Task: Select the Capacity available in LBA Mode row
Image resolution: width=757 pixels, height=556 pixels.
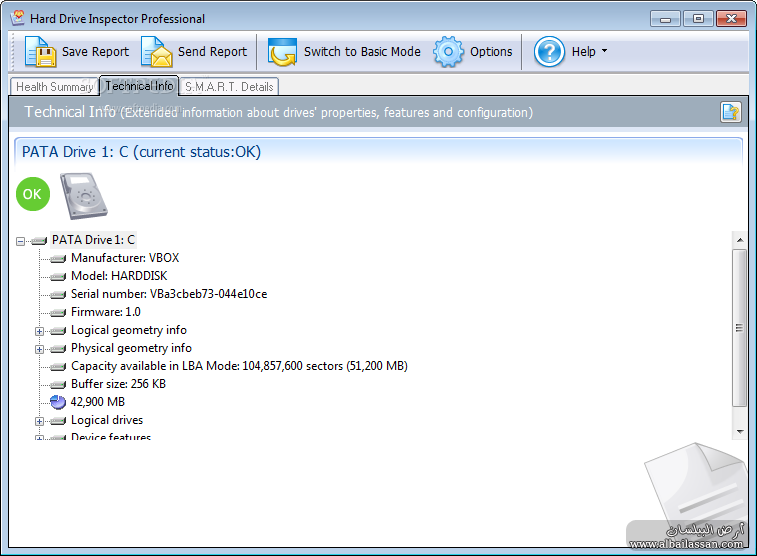Action: [x=239, y=366]
